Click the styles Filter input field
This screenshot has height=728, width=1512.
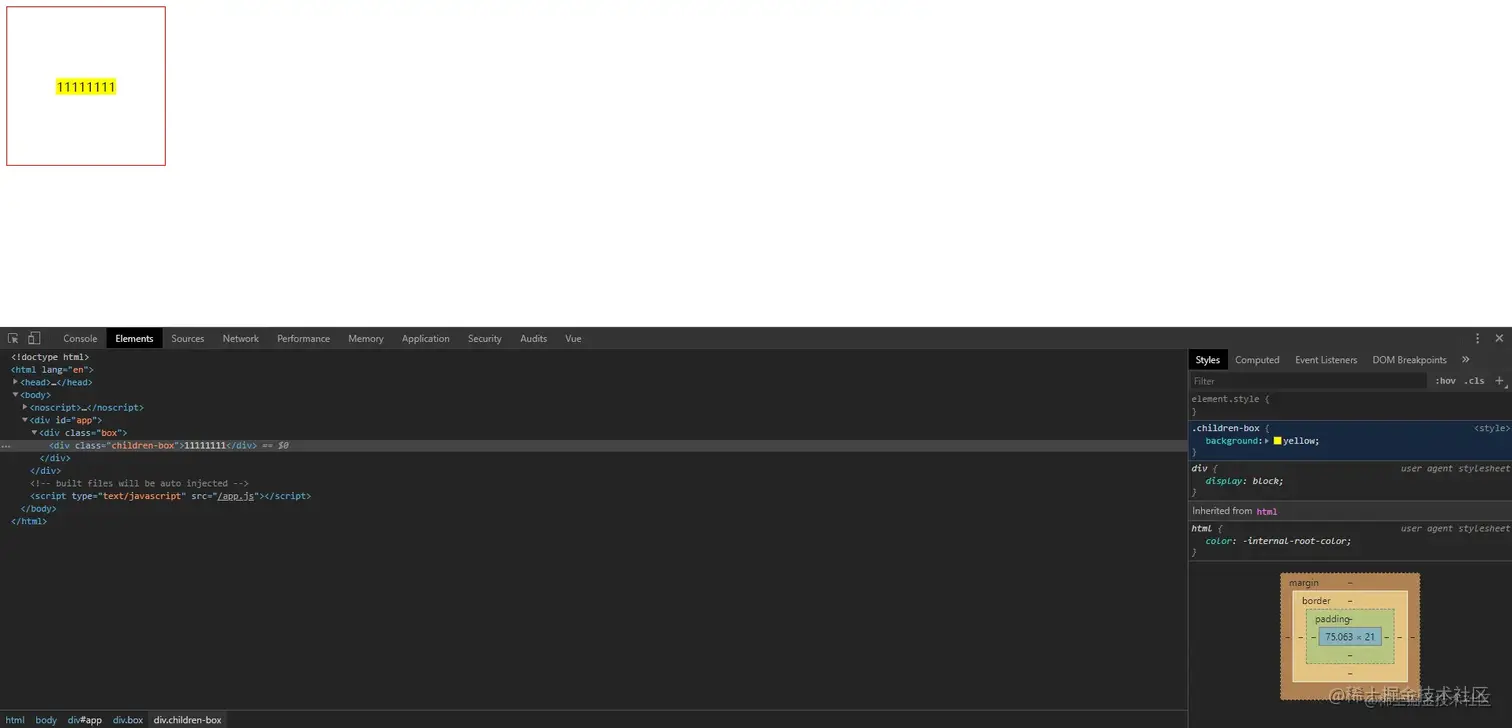coord(1308,381)
